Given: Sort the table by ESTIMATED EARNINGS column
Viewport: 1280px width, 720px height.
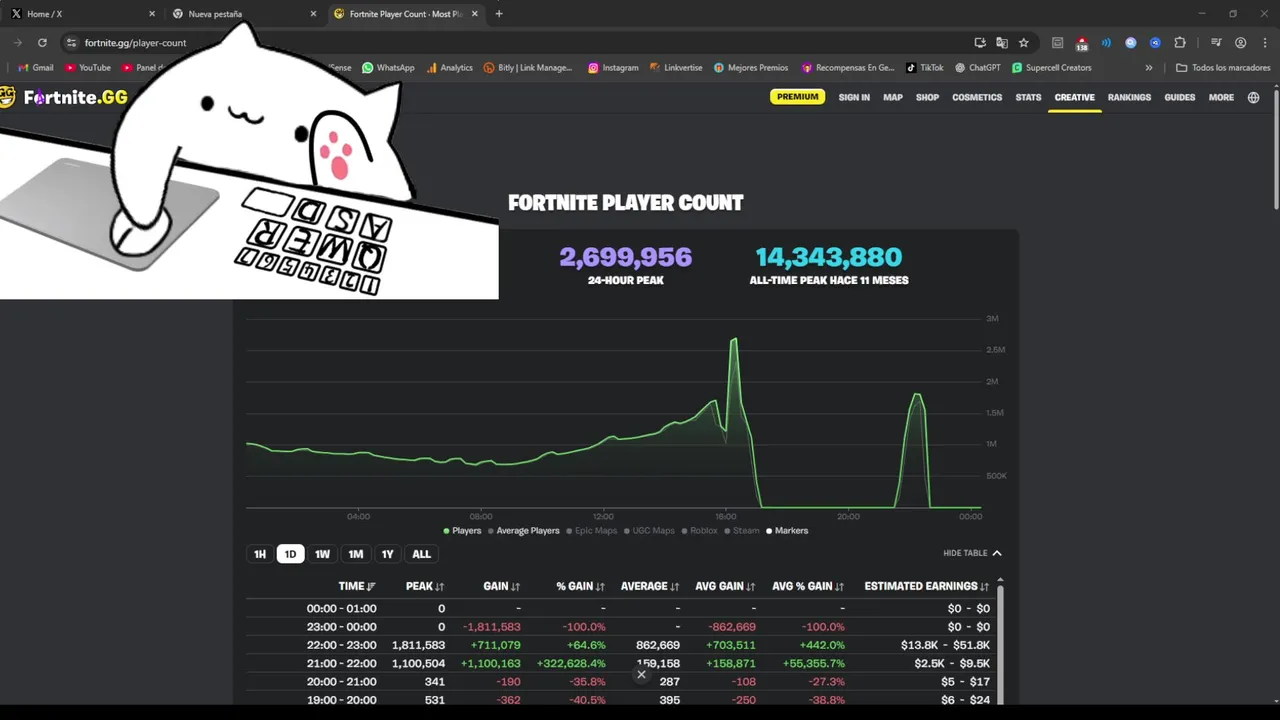Looking at the screenshot, I should point(927,586).
